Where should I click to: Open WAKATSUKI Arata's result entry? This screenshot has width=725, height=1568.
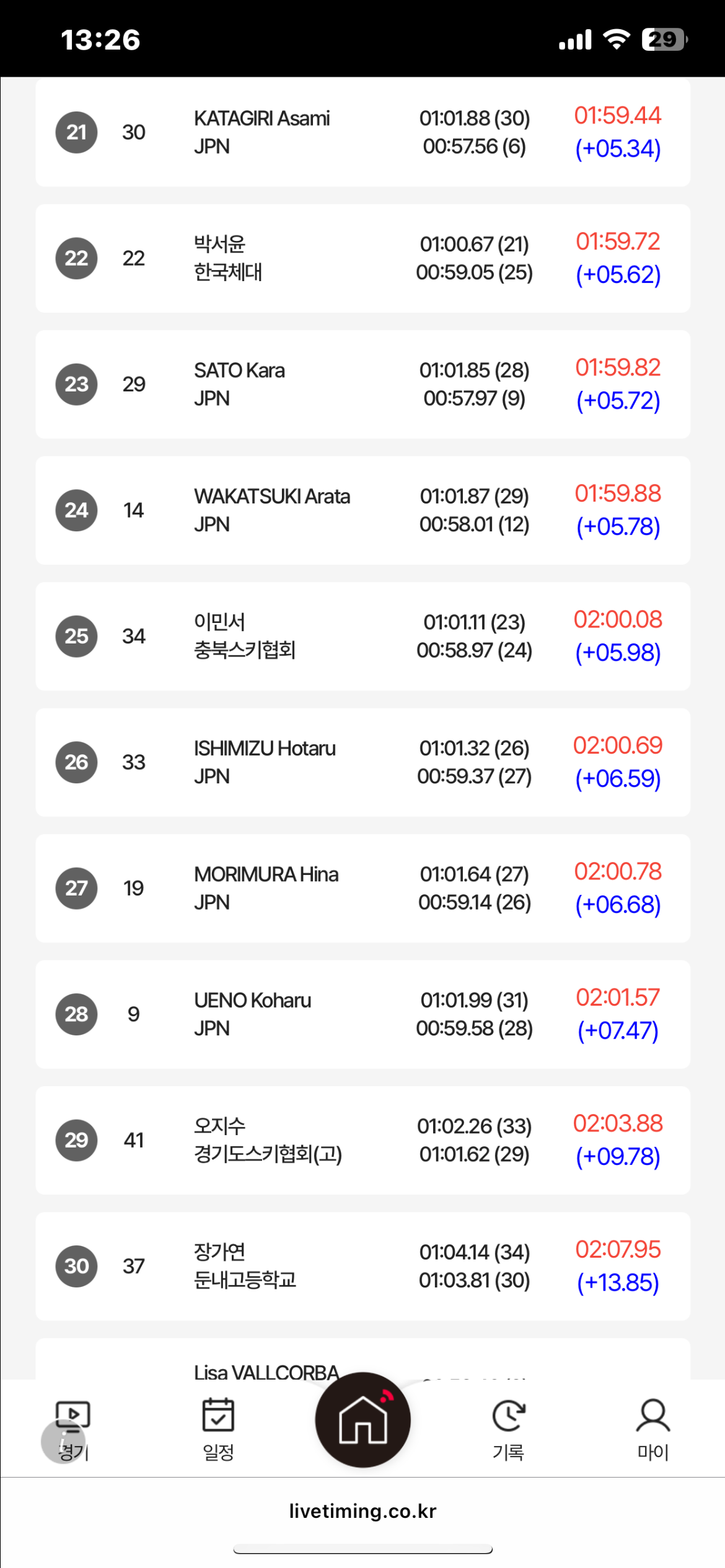coord(362,510)
